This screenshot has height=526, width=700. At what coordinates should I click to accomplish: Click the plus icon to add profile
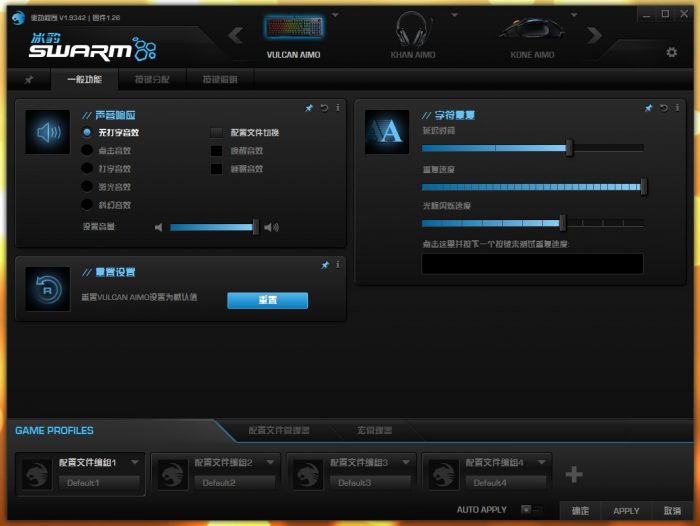tap(574, 474)
